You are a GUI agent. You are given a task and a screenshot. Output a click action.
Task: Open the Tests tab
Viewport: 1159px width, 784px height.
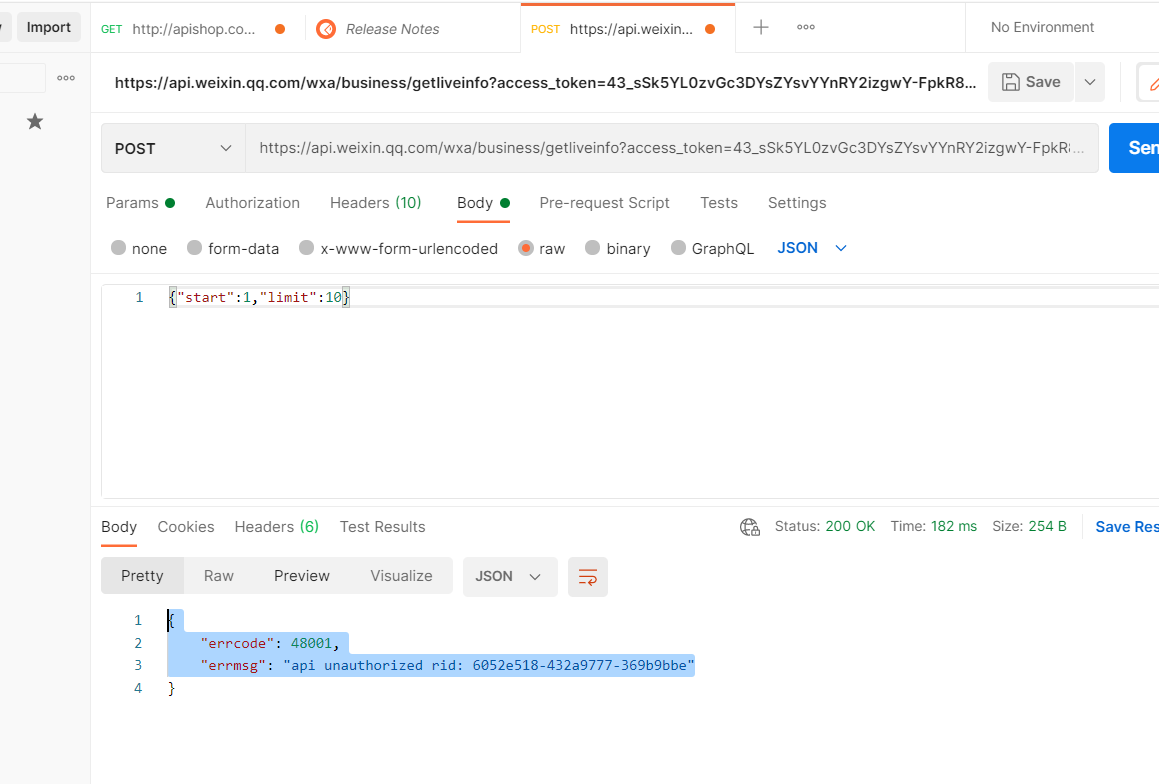[719, 203]
